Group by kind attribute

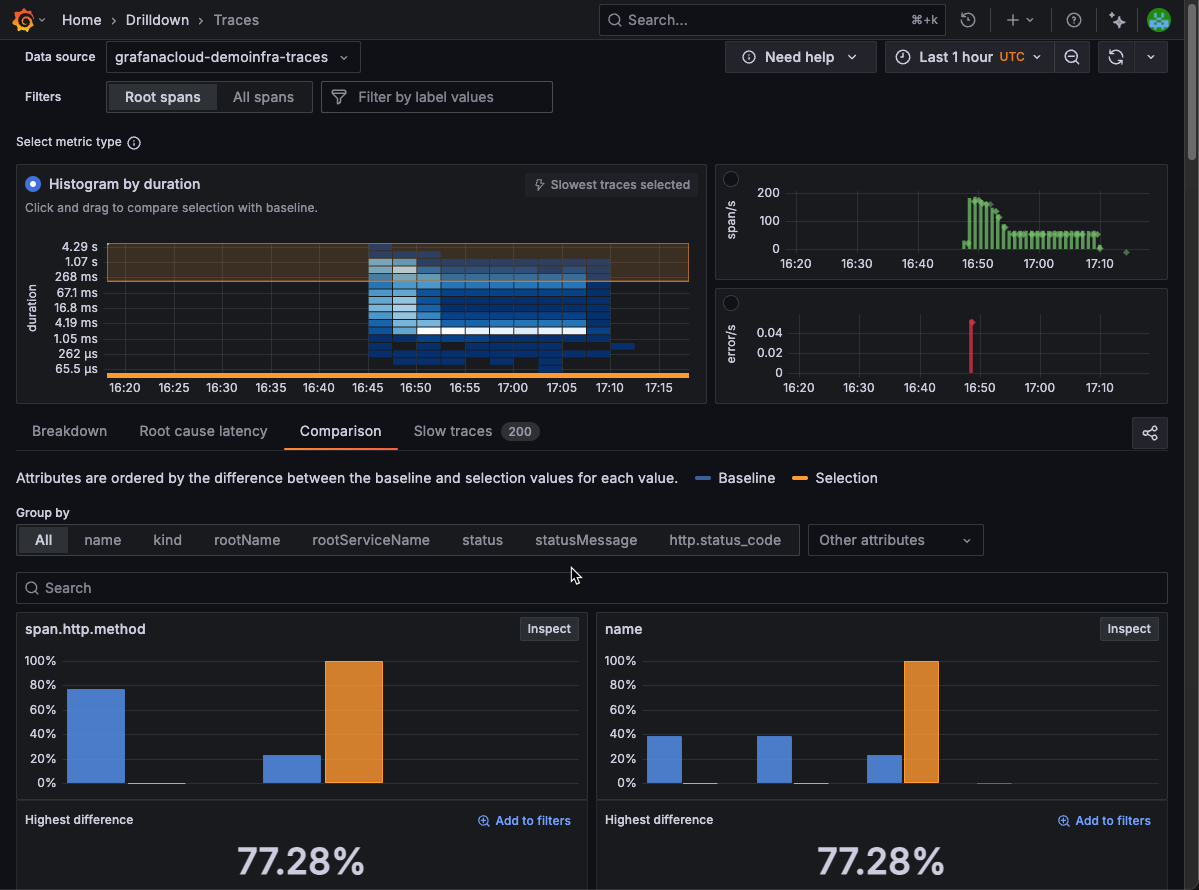coord(167,540)
